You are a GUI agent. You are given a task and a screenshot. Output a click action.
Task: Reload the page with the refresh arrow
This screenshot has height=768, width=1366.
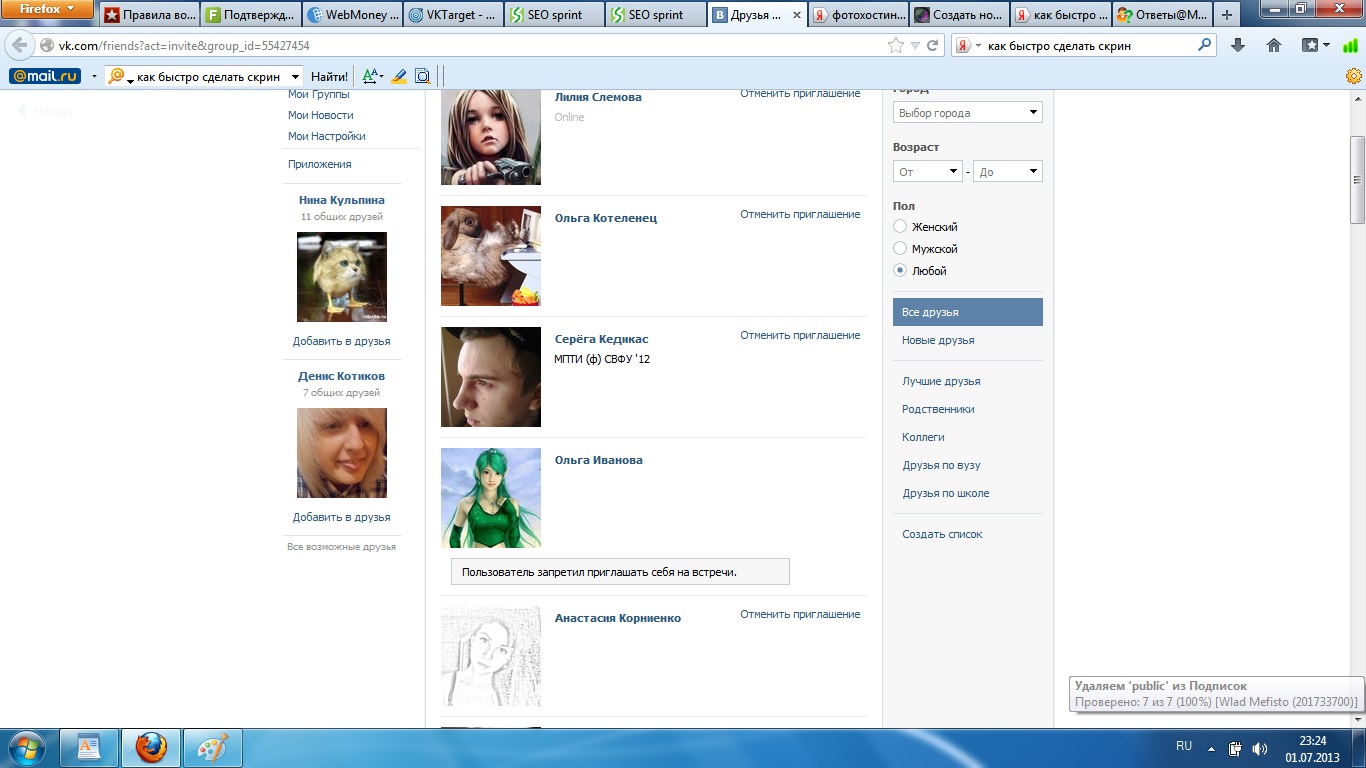(933, 45)
